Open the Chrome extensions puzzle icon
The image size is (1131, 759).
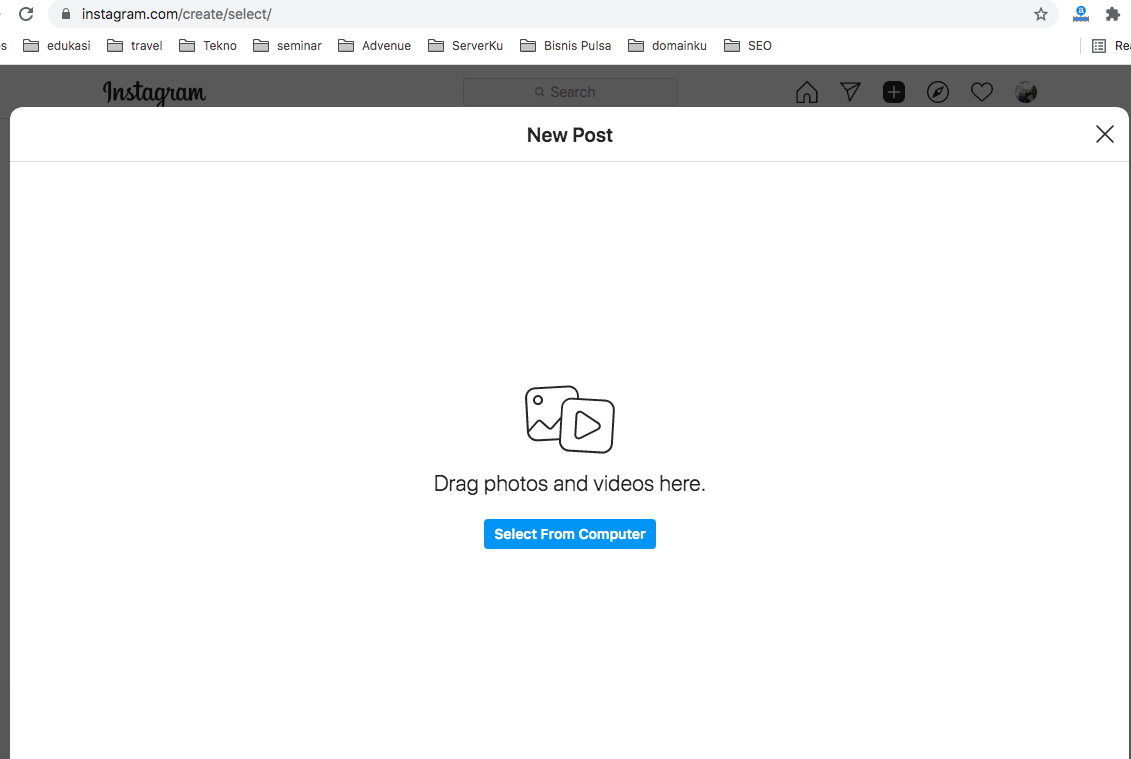point(1112,14)
